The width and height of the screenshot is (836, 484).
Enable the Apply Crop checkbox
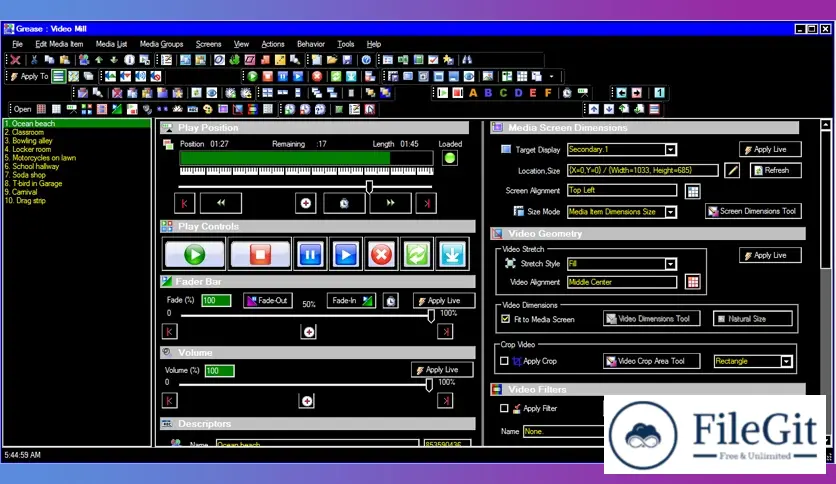click(x=504, y=361)
